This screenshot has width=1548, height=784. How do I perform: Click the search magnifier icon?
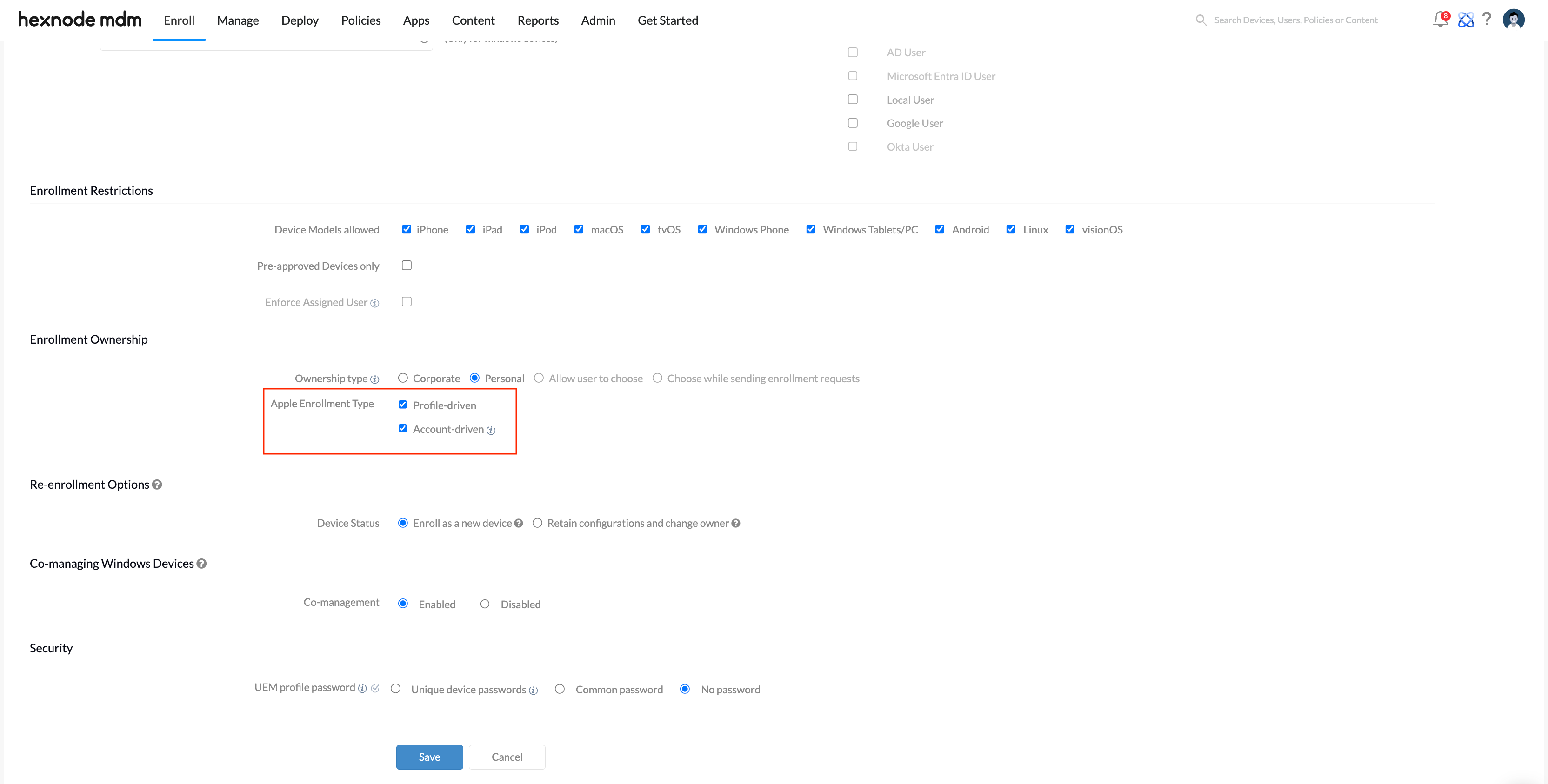point(1201,20)
